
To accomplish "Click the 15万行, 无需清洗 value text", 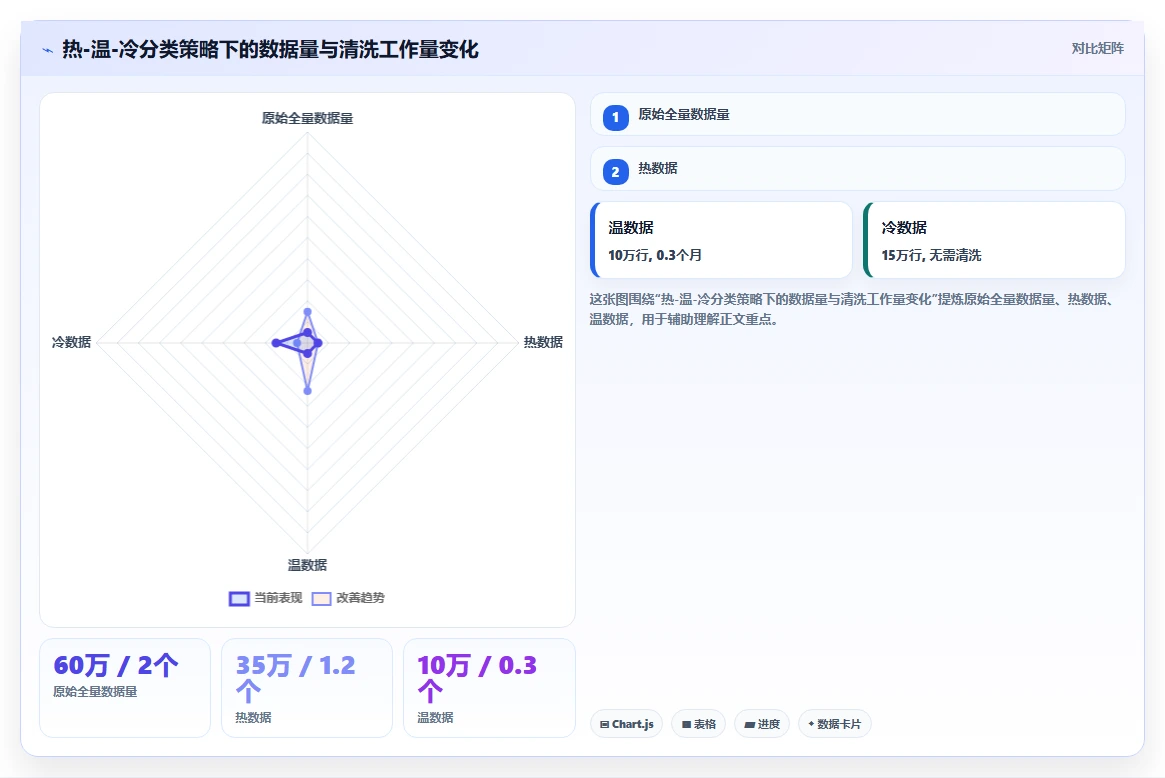I will tap(931, 255).
